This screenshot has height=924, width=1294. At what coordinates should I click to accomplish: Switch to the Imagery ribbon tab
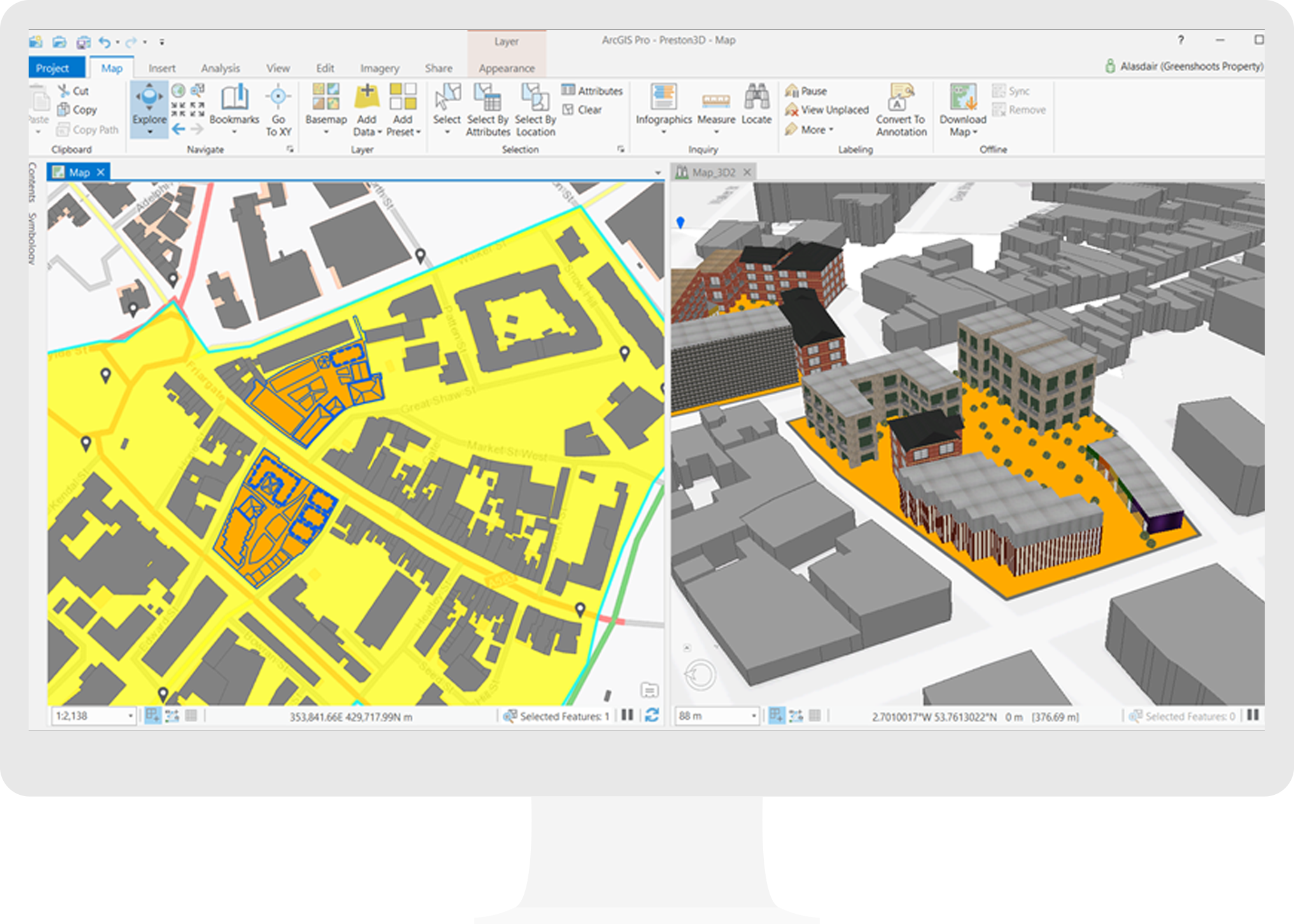379,68
